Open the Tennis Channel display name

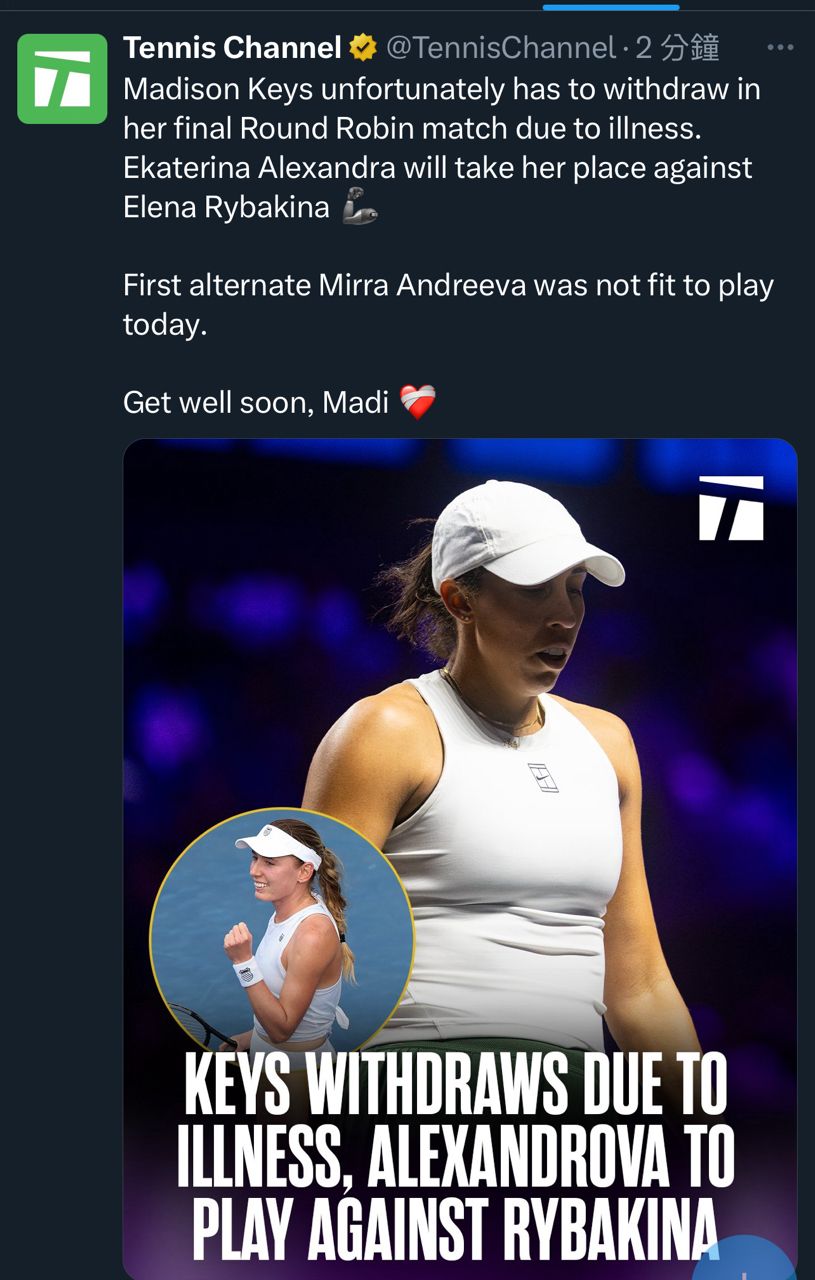click(x=232, y=47)
